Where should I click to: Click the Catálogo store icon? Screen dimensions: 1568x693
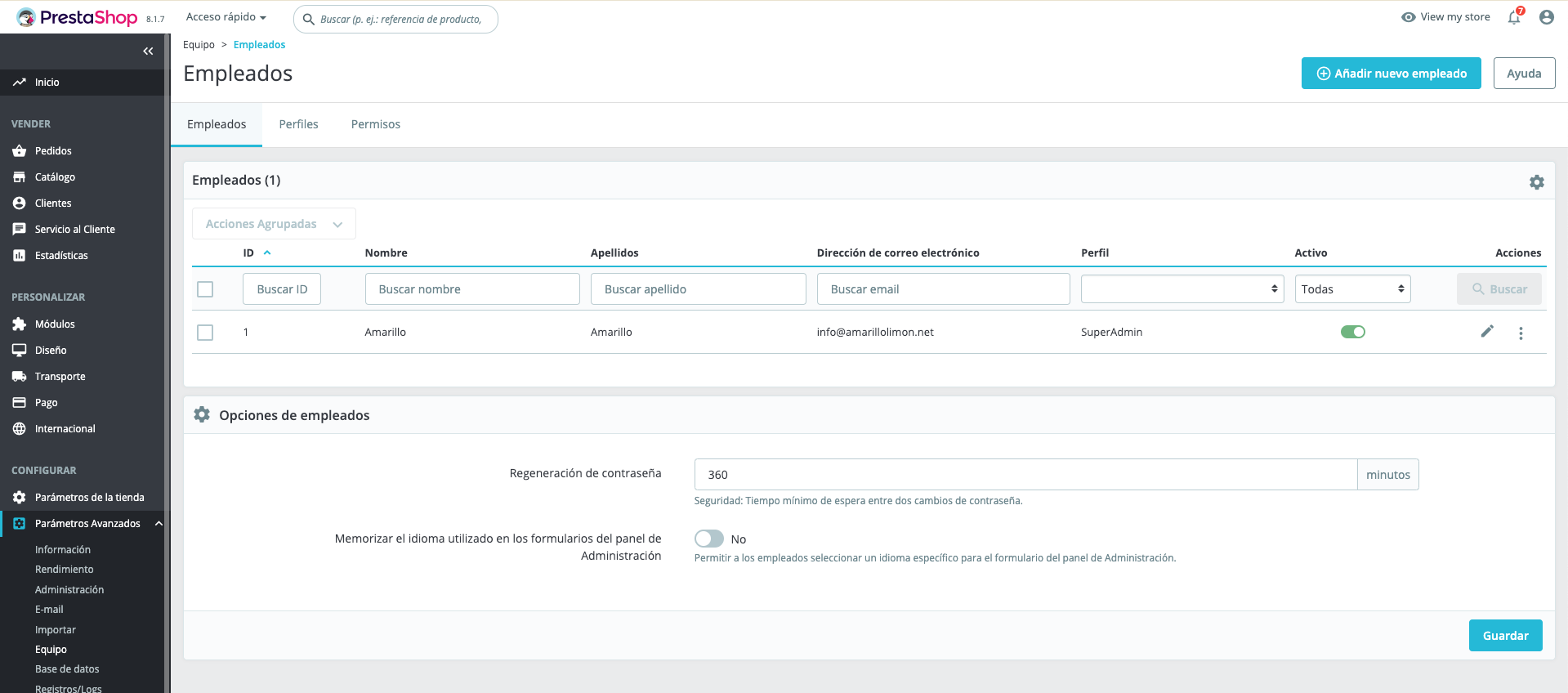coord(19,177)
